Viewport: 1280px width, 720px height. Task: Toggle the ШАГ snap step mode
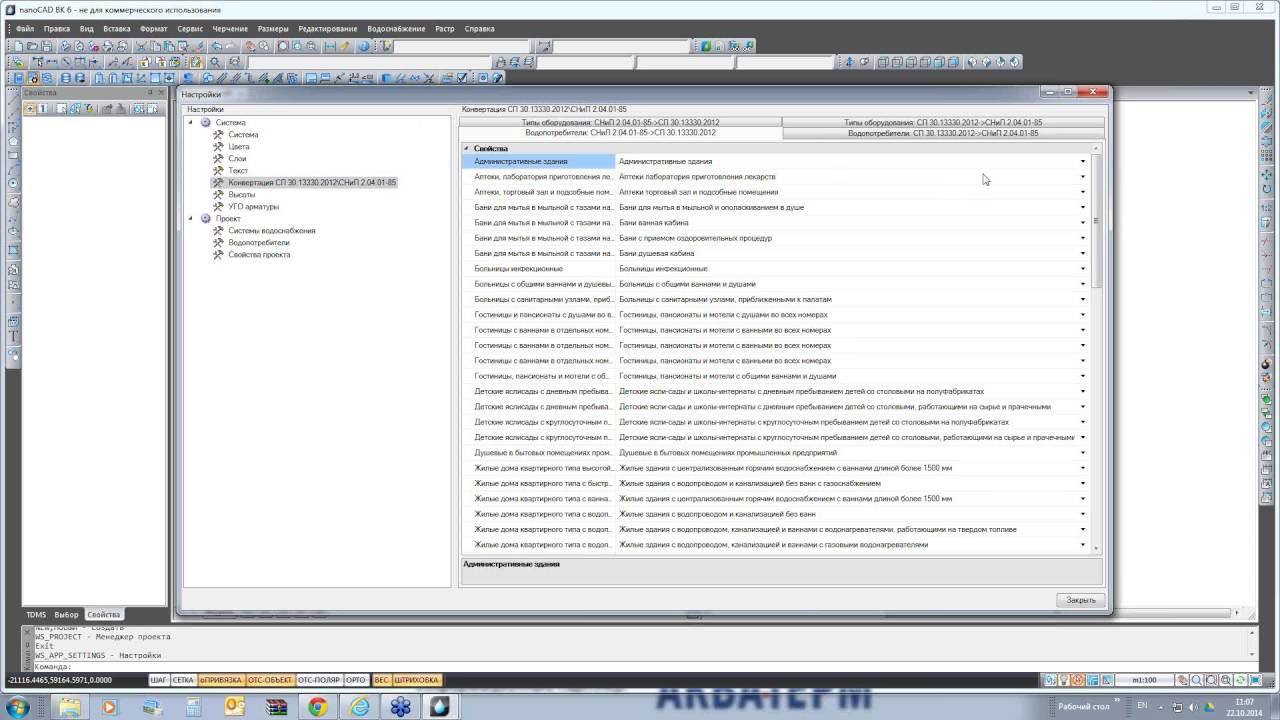(158, 680)
